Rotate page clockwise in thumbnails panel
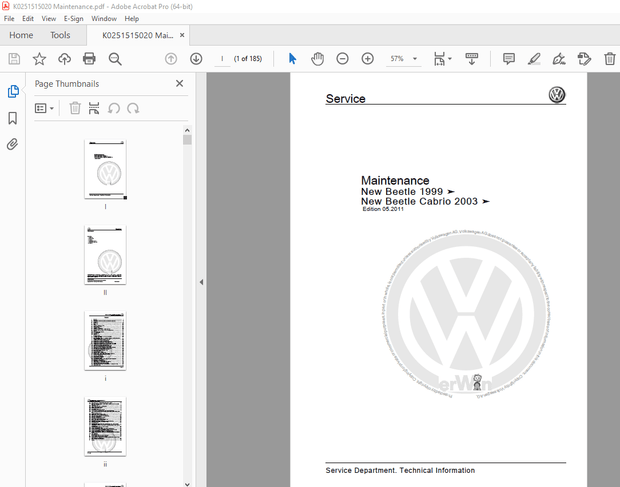Viewport: 620px width, 487px height. [133, 108]
